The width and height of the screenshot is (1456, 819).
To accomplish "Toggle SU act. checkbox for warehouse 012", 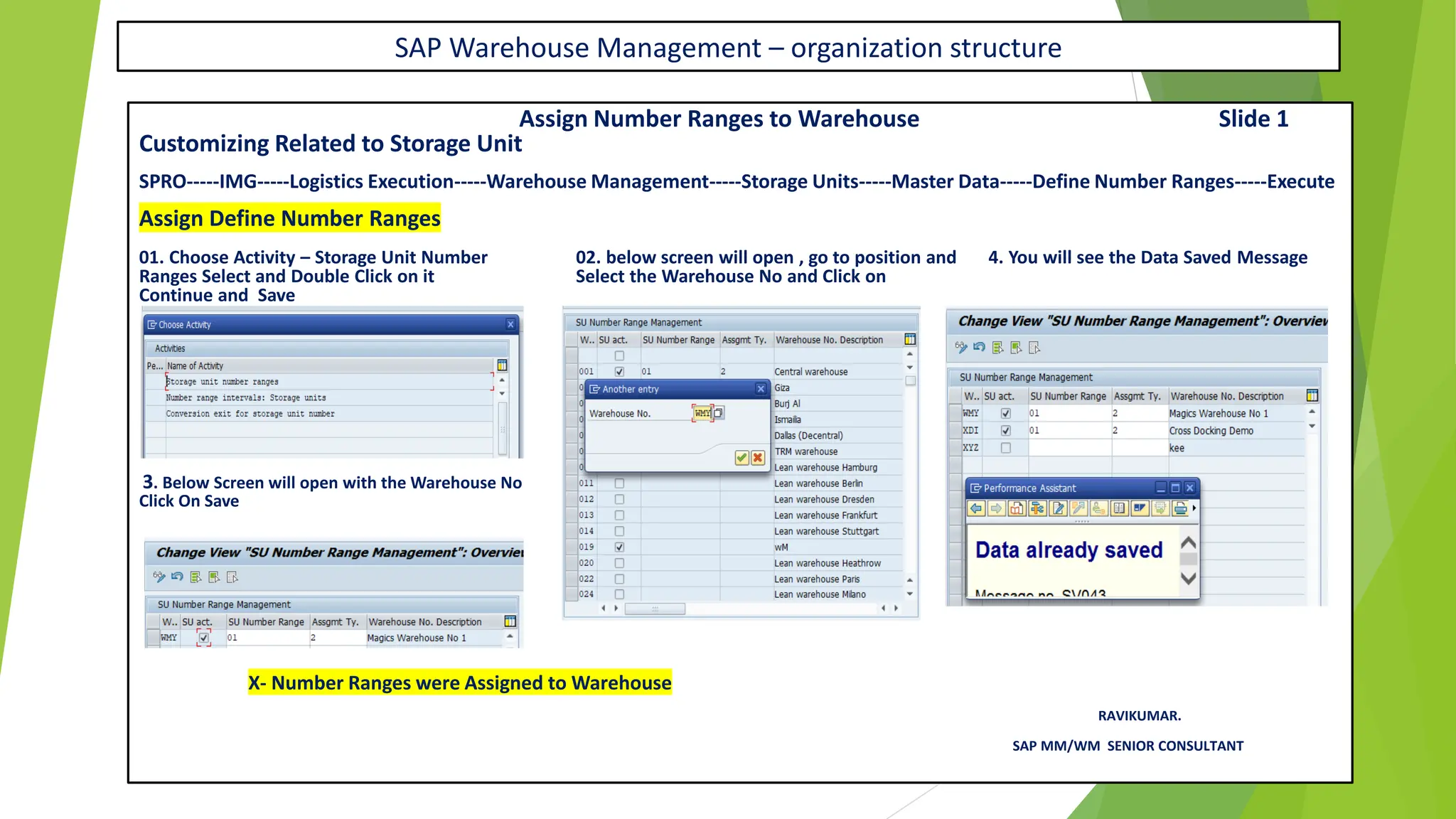I will 619,499.
